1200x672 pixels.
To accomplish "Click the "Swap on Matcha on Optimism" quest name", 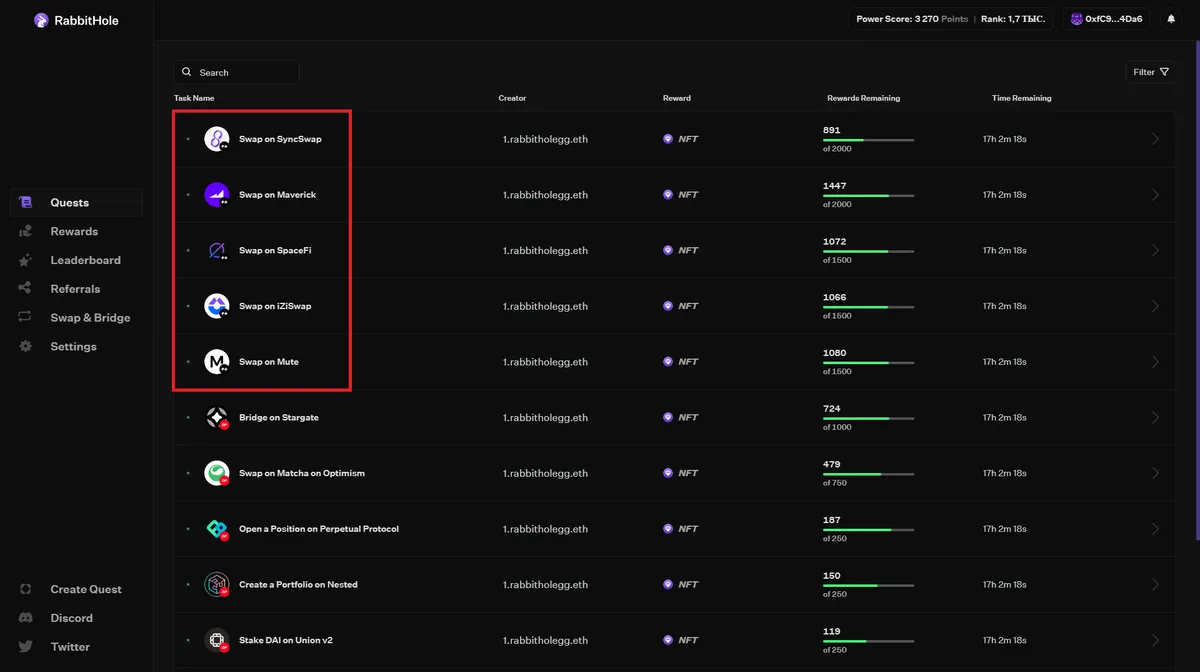I will (x=302, y=473).
